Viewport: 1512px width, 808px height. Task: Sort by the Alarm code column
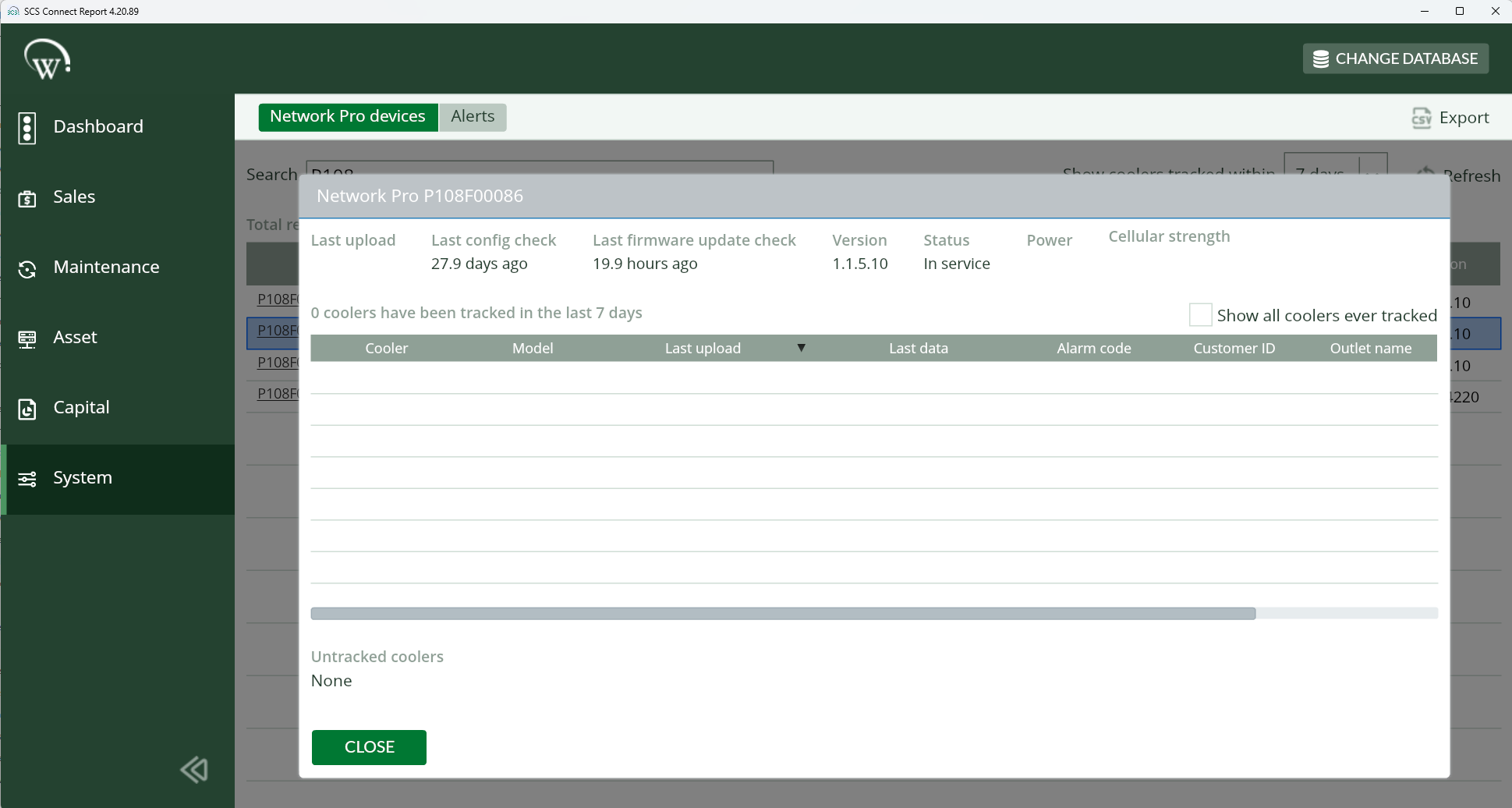(x=1094, y=349)
